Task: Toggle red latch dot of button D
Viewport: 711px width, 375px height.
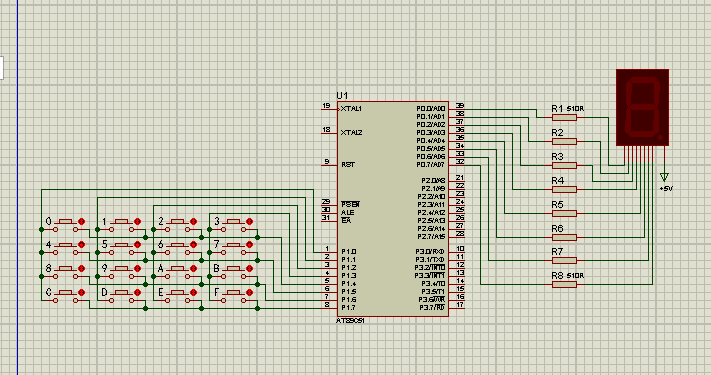Action: click(137, 292)
